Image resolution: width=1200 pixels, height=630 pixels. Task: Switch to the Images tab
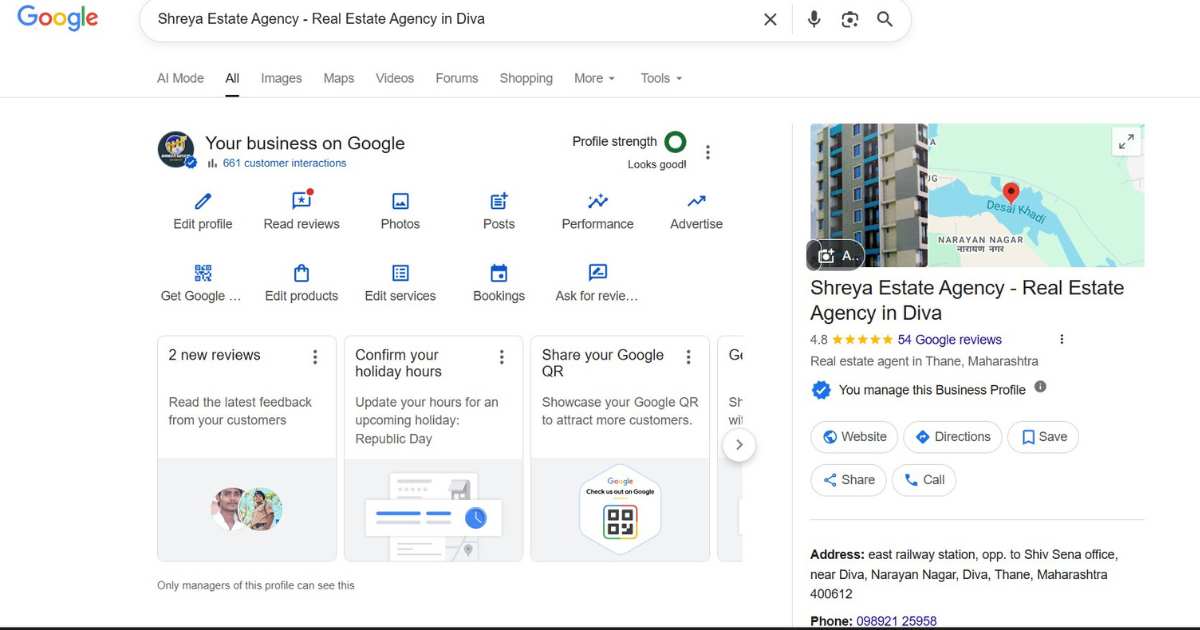[281, 78]
